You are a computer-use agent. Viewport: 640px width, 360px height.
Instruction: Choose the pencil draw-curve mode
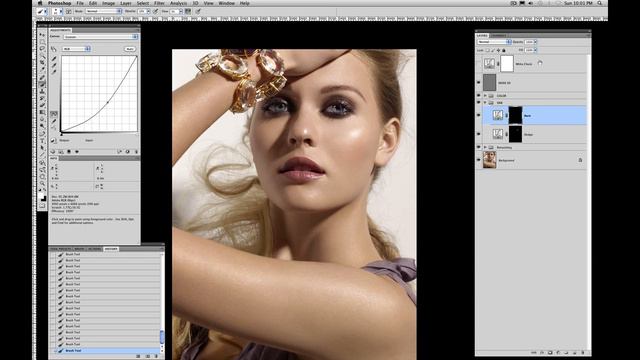point(54,121)
